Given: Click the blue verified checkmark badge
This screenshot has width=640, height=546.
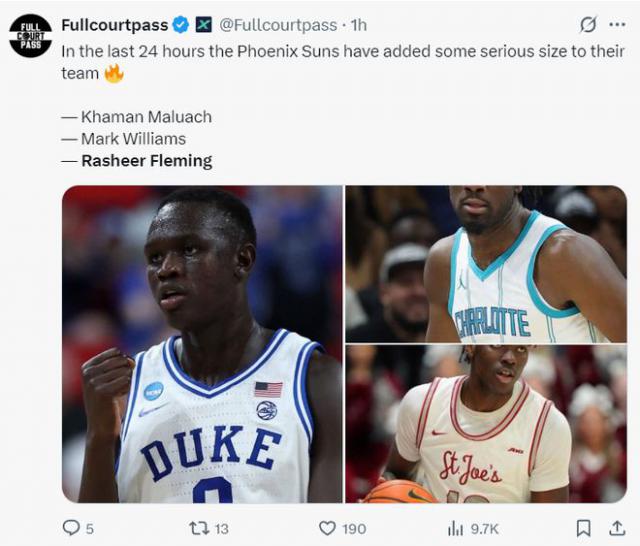Looking at the screenshot, I should click(180, 25).
